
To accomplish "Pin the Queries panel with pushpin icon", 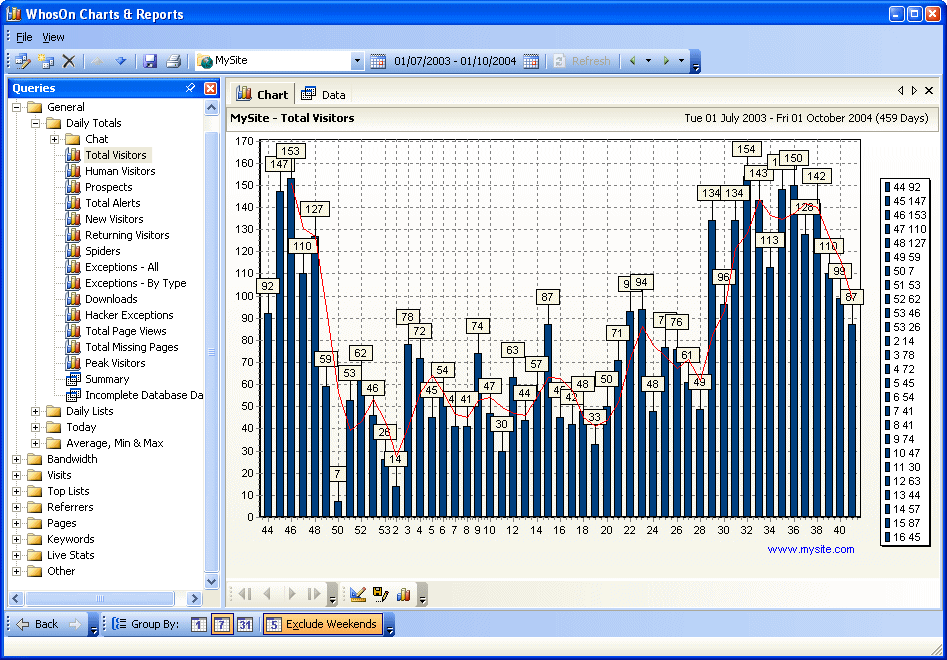I will (191, 88).
